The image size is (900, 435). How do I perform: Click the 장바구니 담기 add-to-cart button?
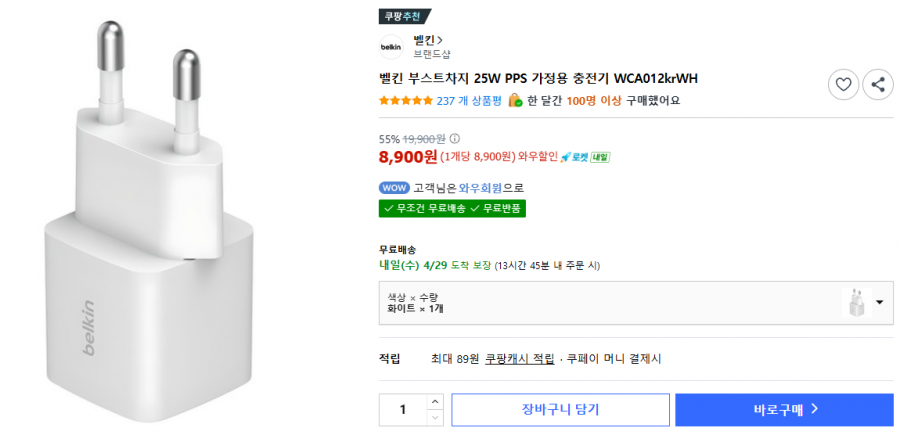(560, 409)
